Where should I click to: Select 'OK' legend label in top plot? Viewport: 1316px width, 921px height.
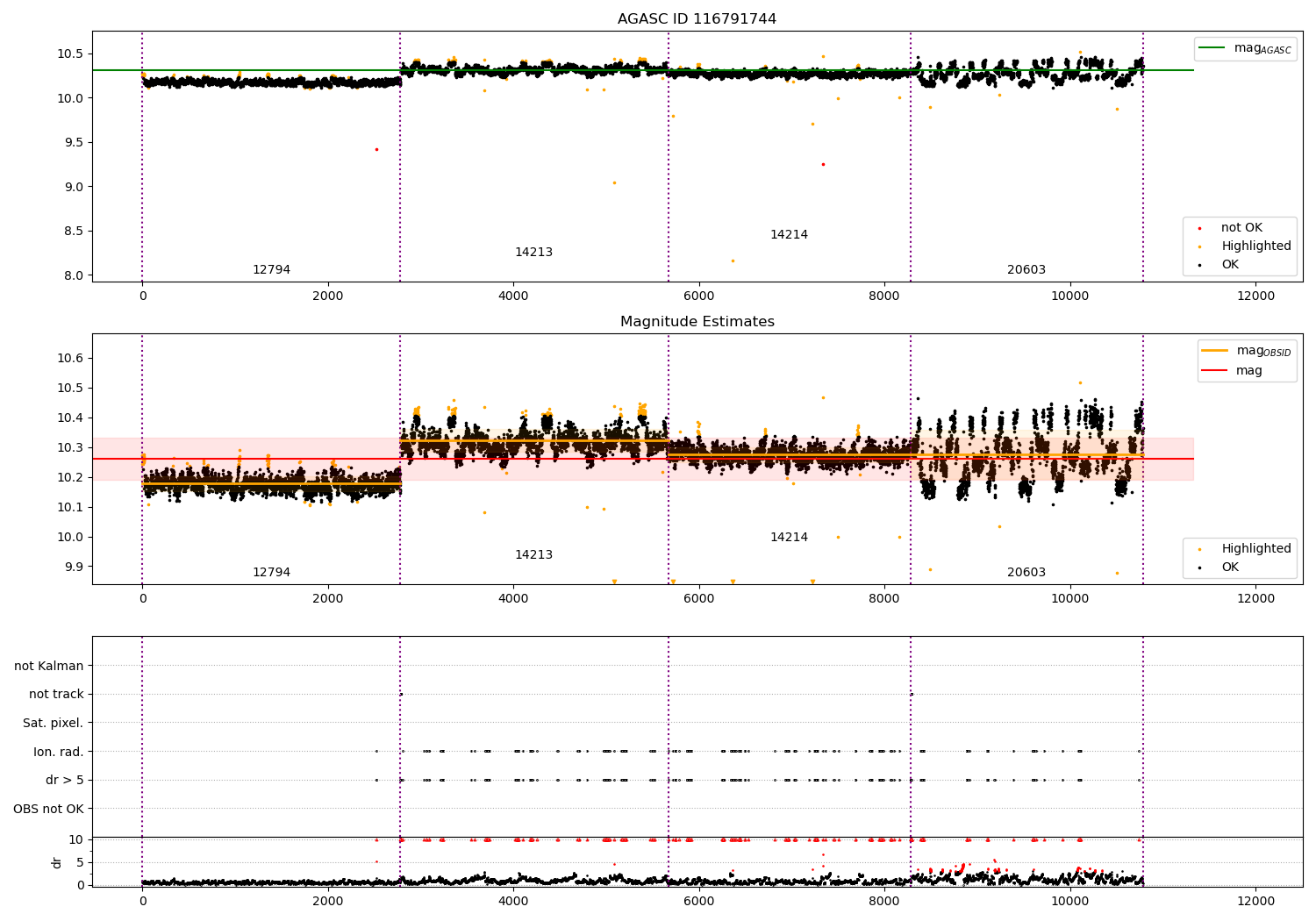(1230, 265)
